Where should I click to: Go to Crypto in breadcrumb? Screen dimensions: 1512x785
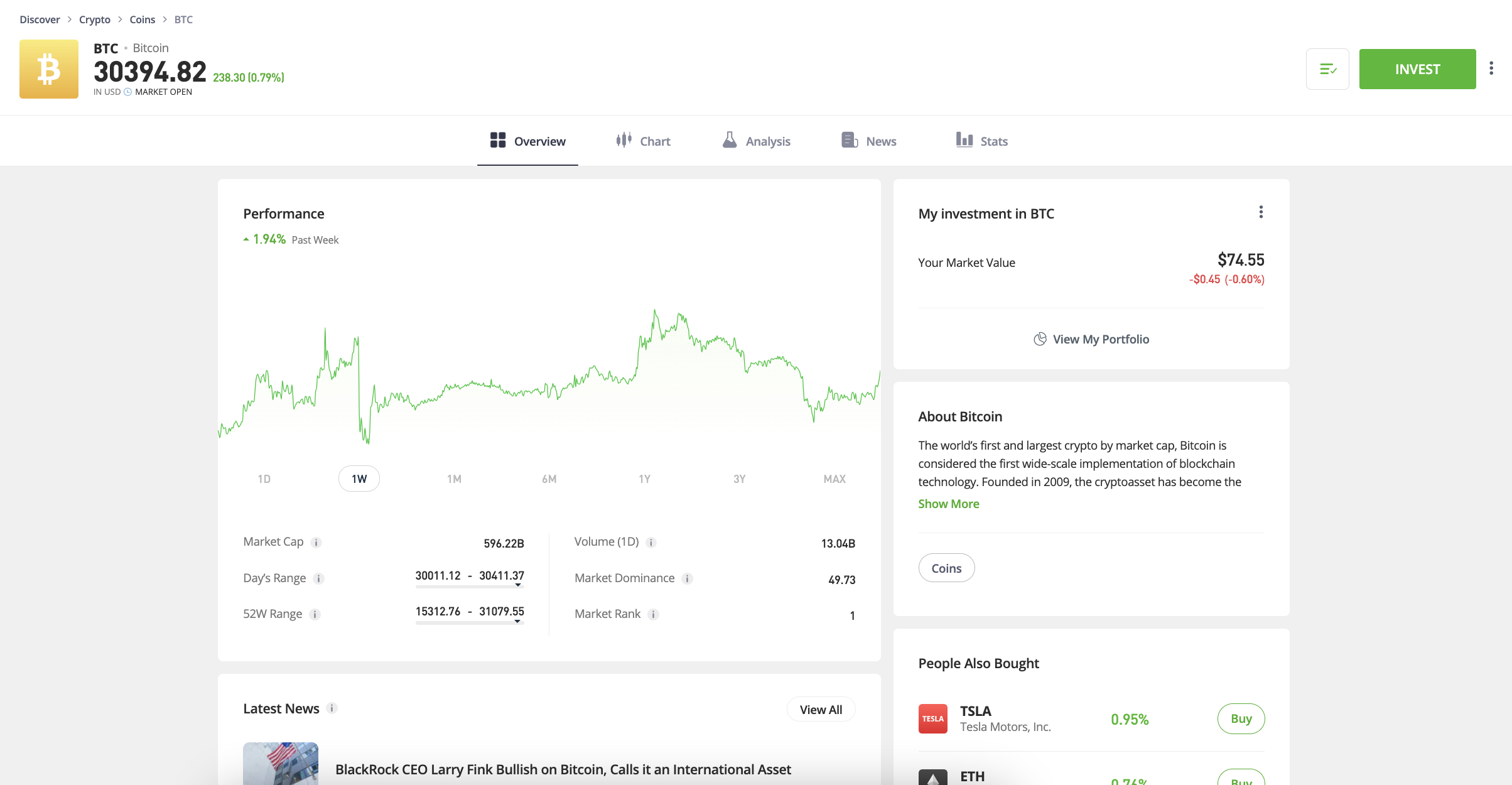pos(95,19)
